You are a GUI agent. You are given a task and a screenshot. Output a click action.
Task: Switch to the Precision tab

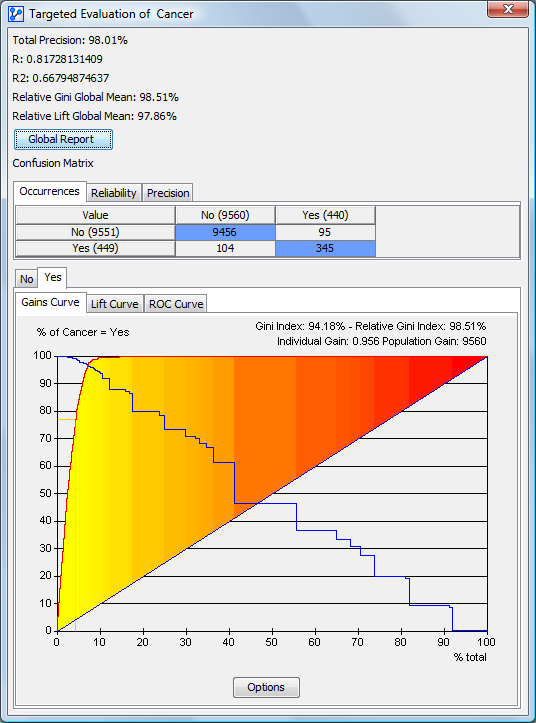pos(168,193)
